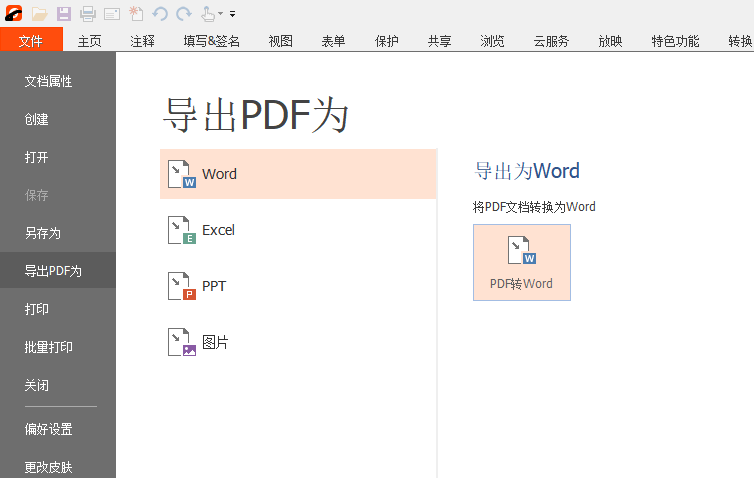Select PPT export option in list
The width and height of the screenshot is (754, 478).
coord(298,286)
